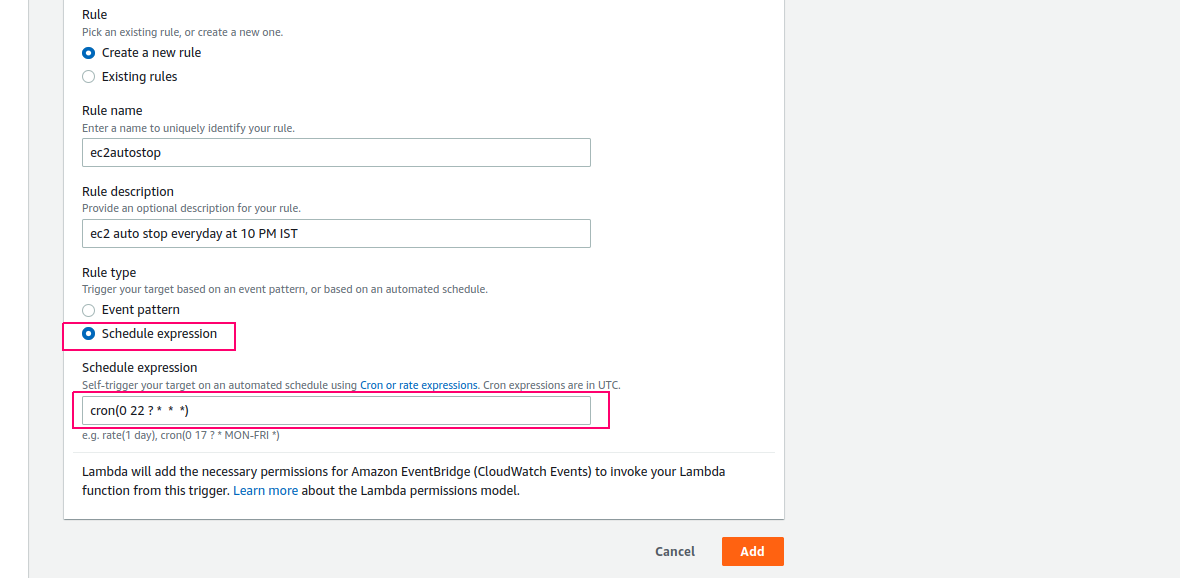Edit the cron schedule expression input

pyautogui.click(x=336, y=410)
